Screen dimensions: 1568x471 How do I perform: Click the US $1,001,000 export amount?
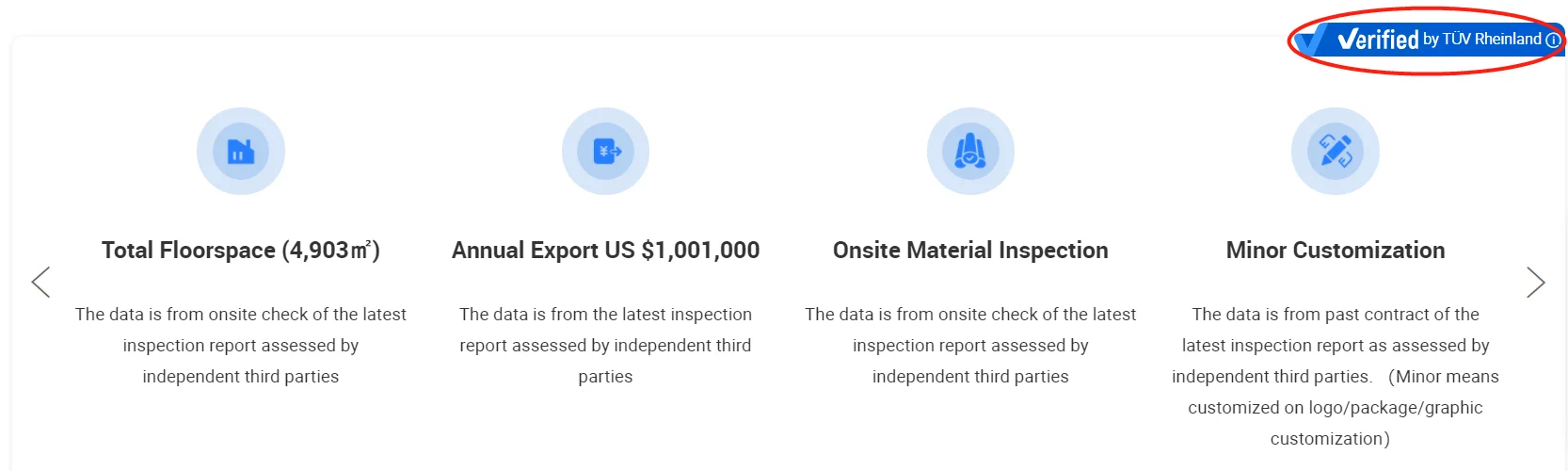(x=700, y=251)
